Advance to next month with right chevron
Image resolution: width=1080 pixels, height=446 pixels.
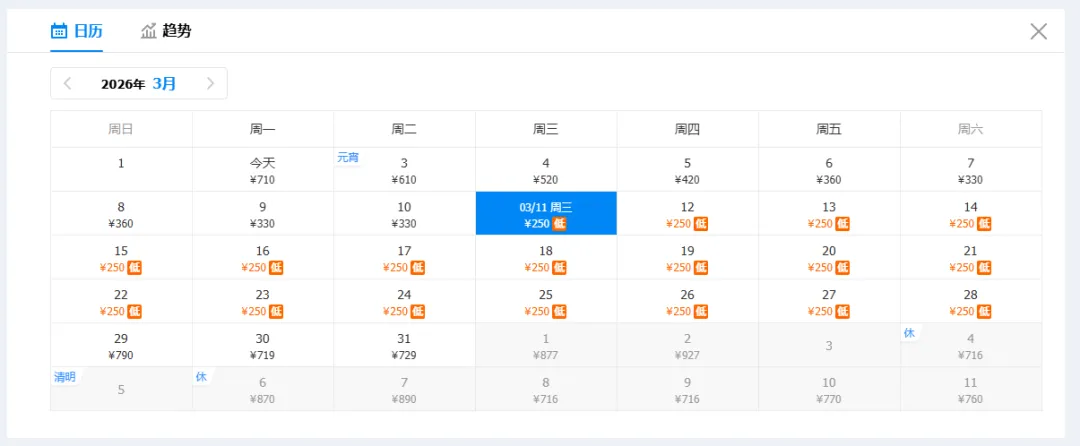(x=210, y=84)
